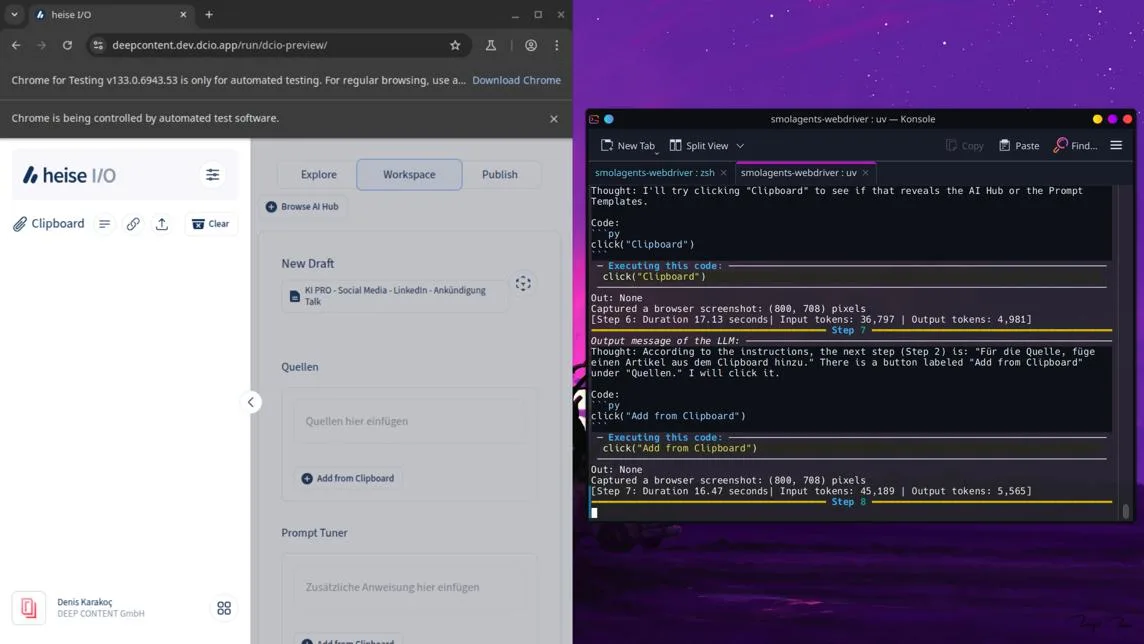Click the upload icon in Clipboard toolbar

[x=161, y=223]
